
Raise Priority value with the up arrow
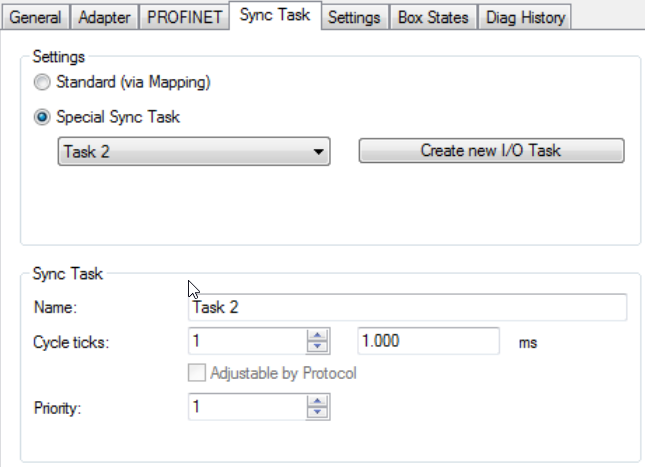pos(318,401)
